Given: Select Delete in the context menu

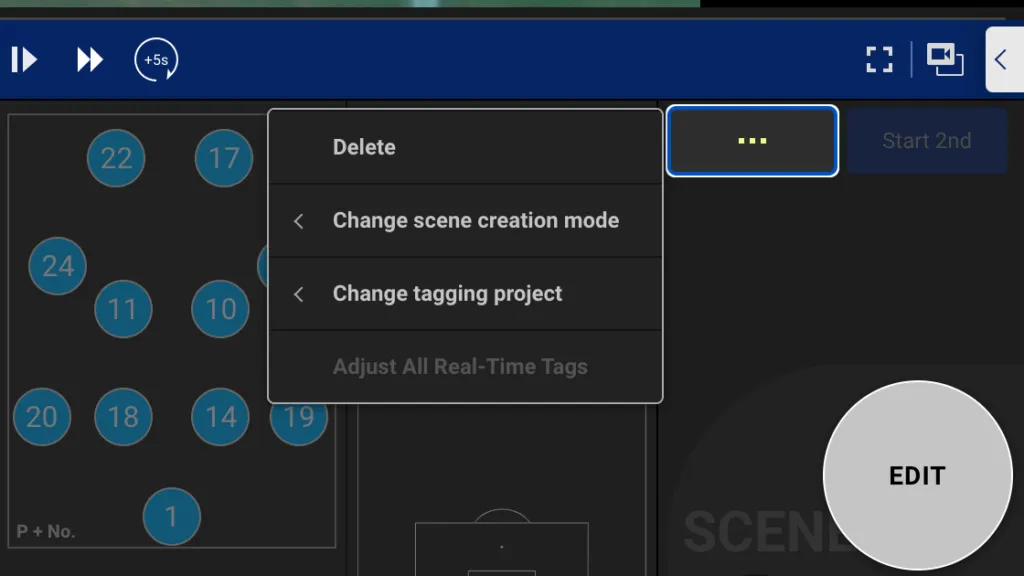Looking at the screenshot, I should point(466,147).
